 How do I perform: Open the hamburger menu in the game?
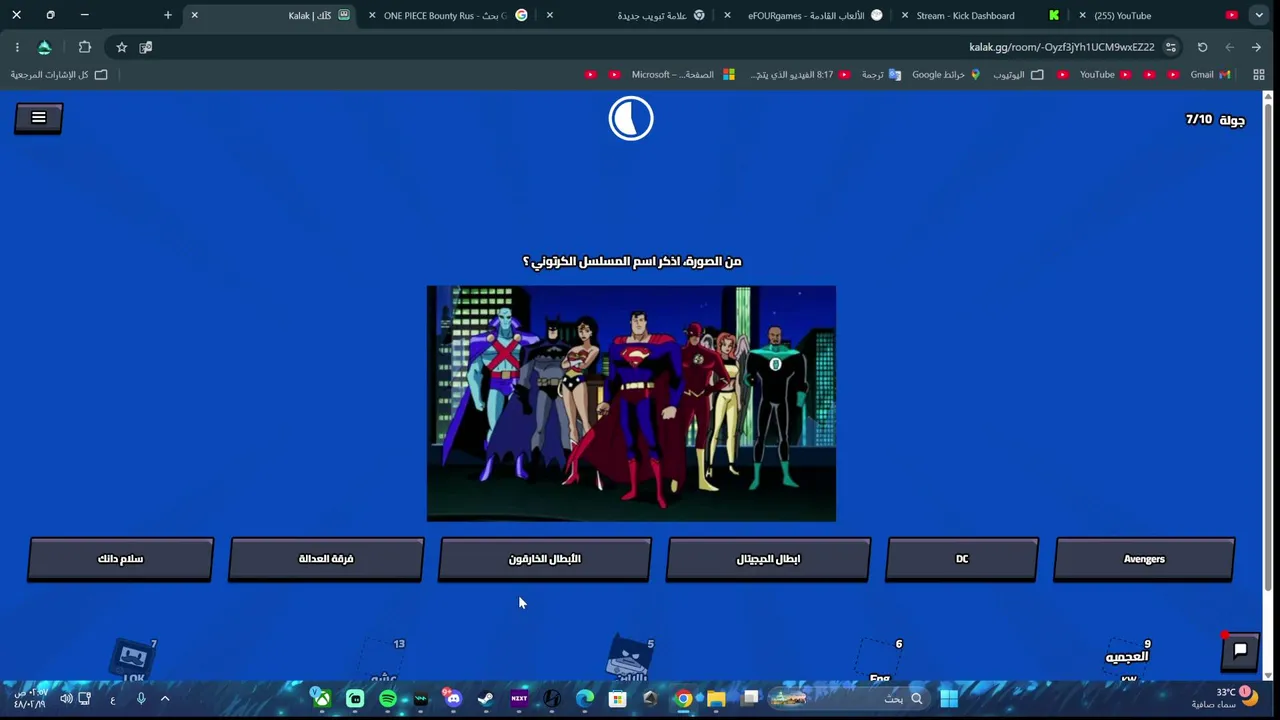(39, 118)
